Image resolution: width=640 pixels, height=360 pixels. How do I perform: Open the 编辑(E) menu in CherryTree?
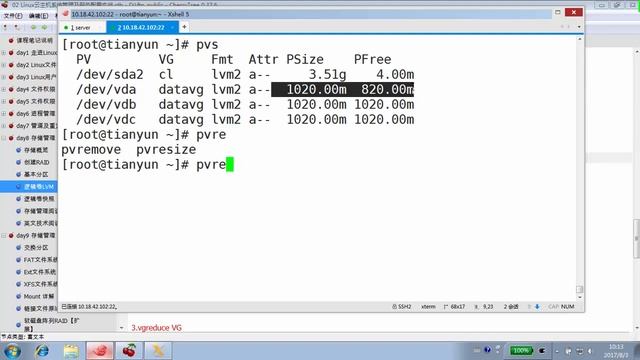click(38, 16)
